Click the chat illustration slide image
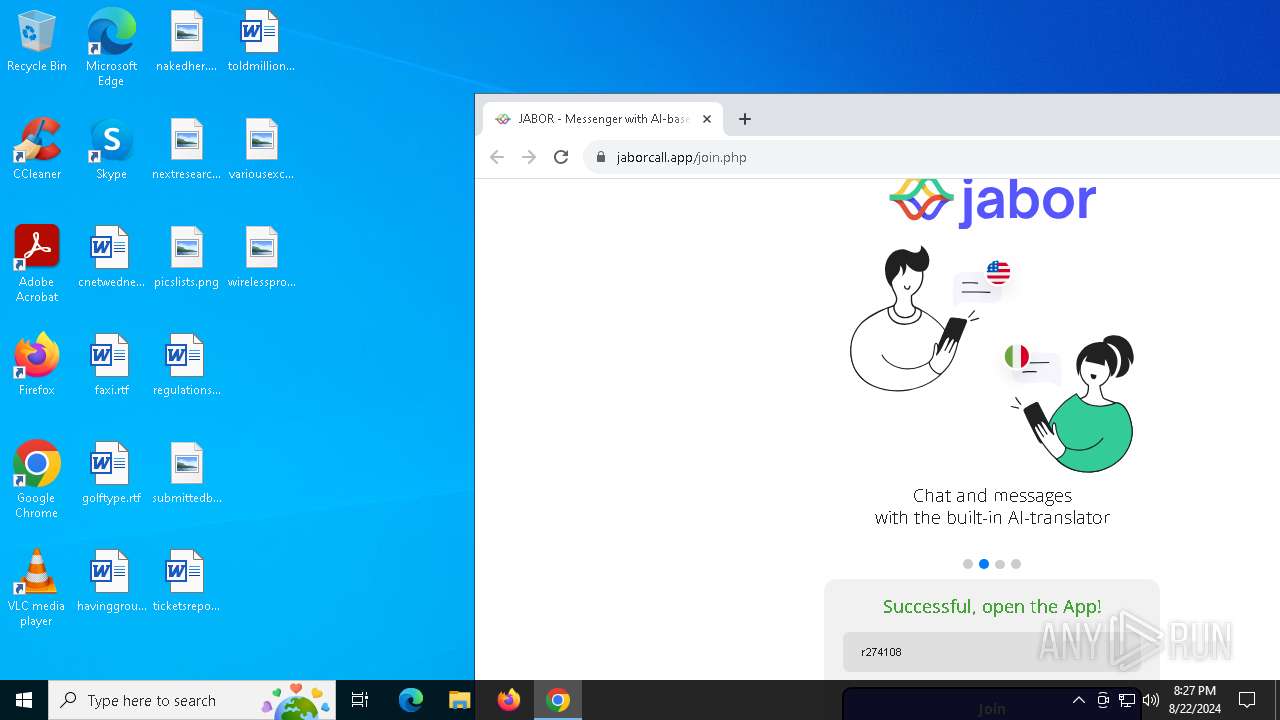The height and width of the screenshot is (720, 1280). tap(992, 358)
